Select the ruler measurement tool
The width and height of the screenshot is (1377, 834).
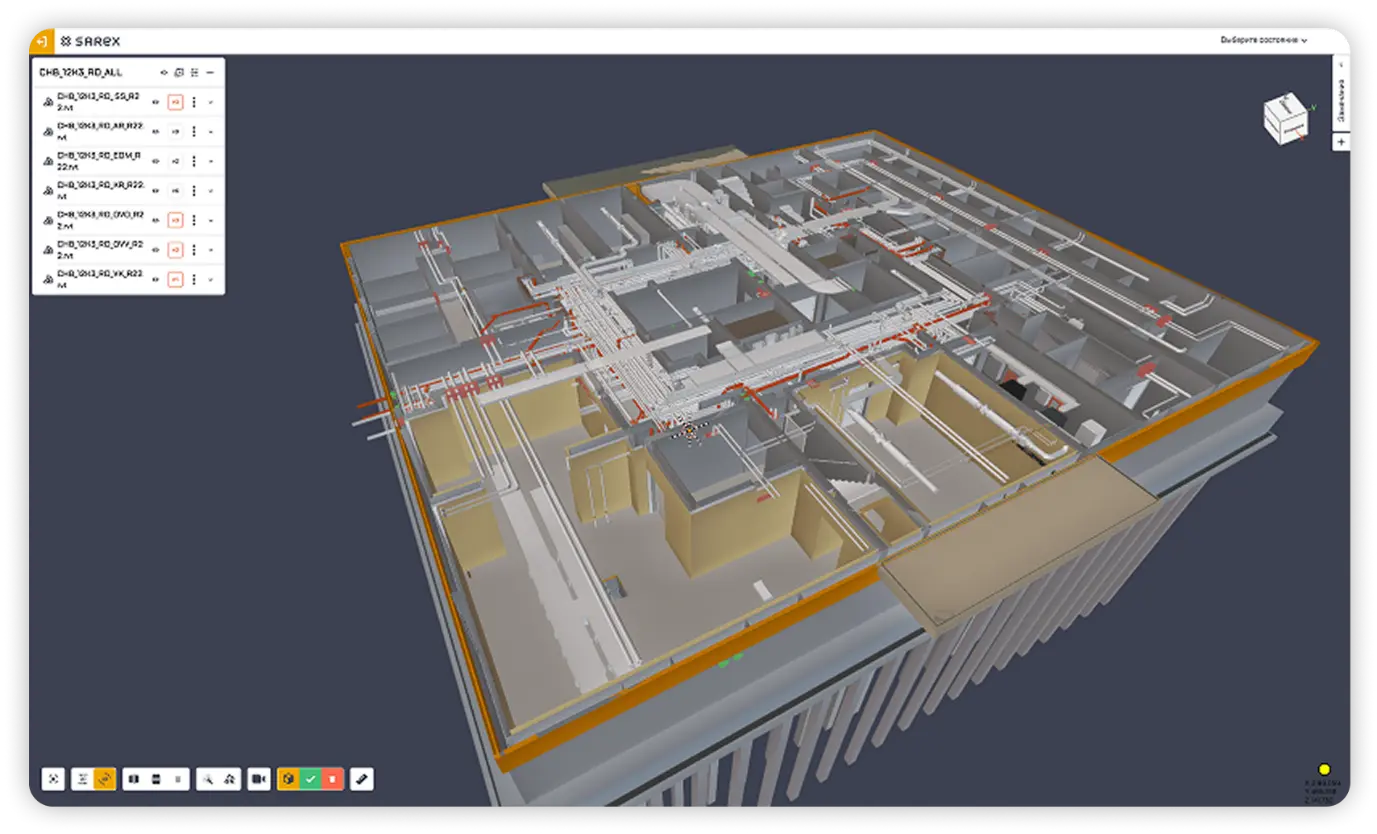tap(362, 779)
